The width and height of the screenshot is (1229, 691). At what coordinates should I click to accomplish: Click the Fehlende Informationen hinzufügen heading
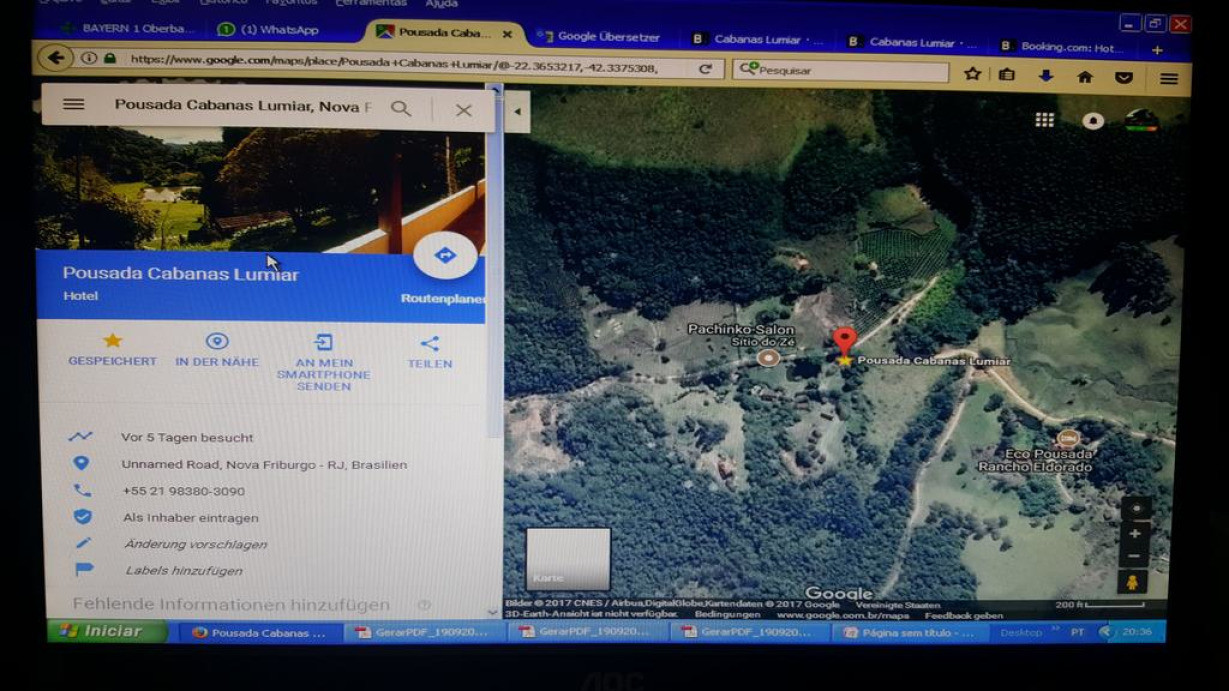(231, 605)
